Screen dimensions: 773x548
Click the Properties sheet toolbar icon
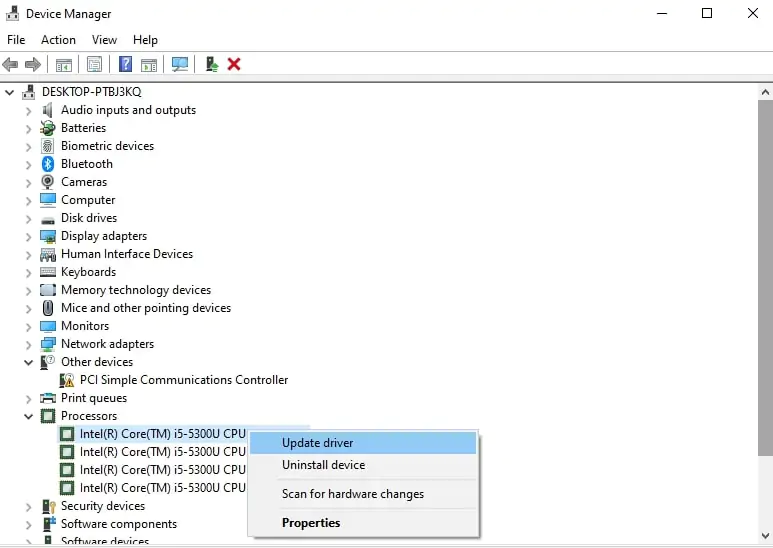click(94, 64)
